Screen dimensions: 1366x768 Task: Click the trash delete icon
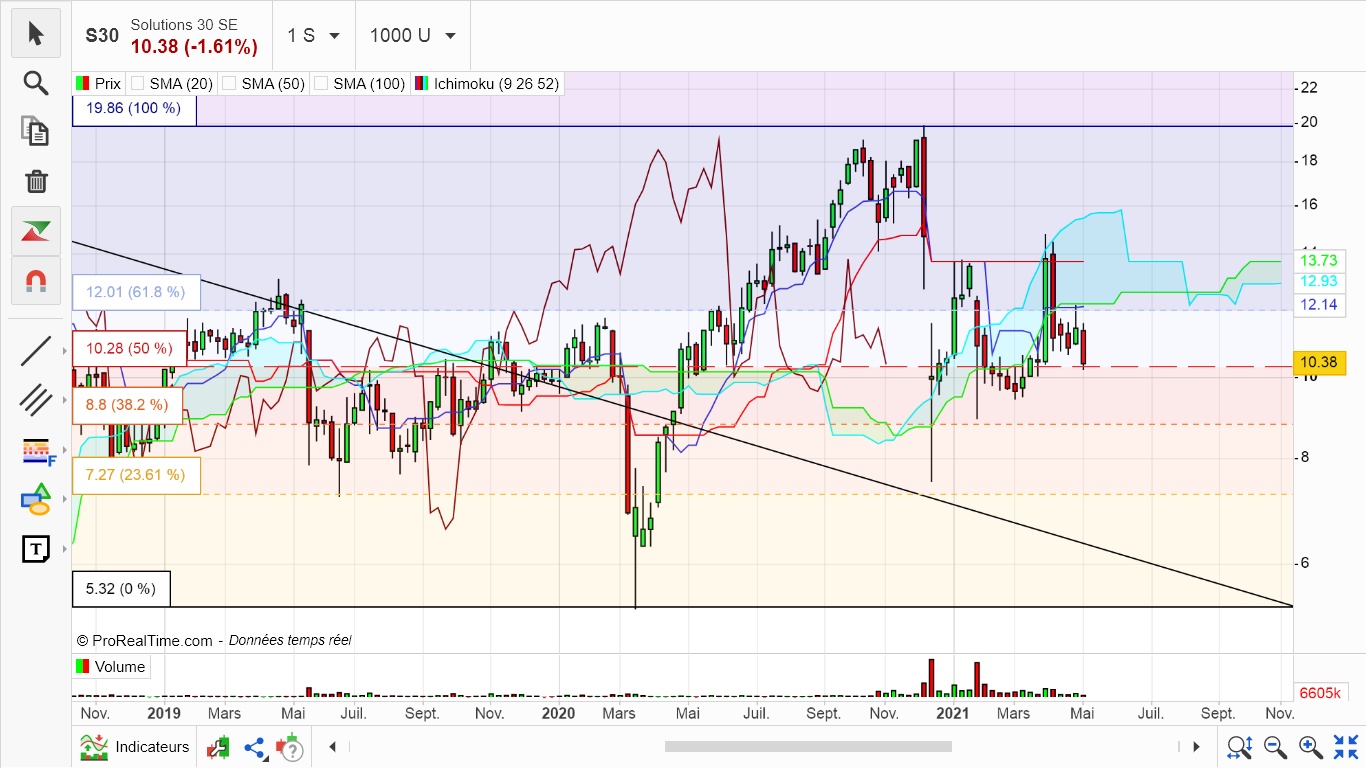pyautogui.click(x=36, y=181)
